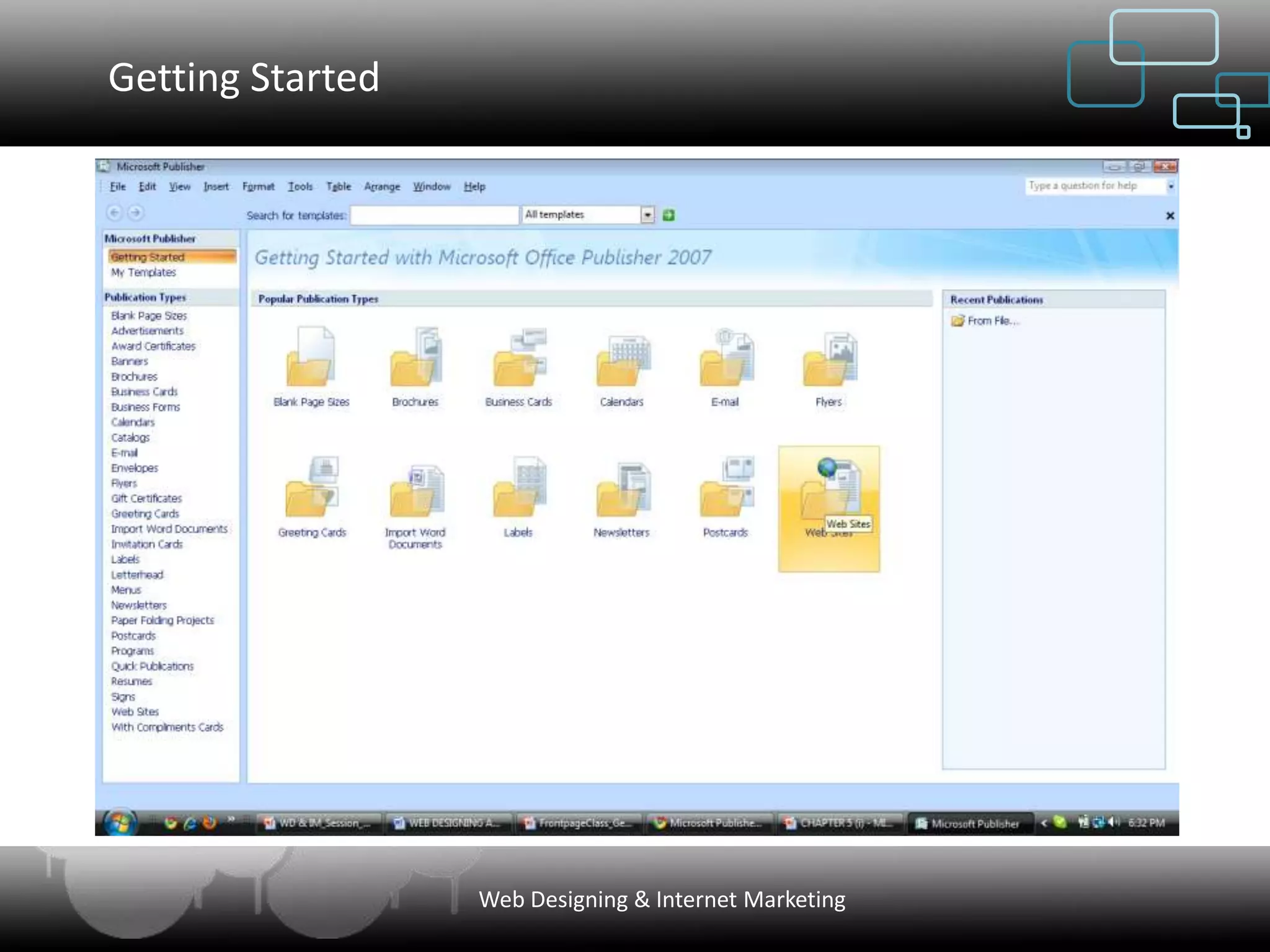Open the E-mail publication type icon

[726, 357]
